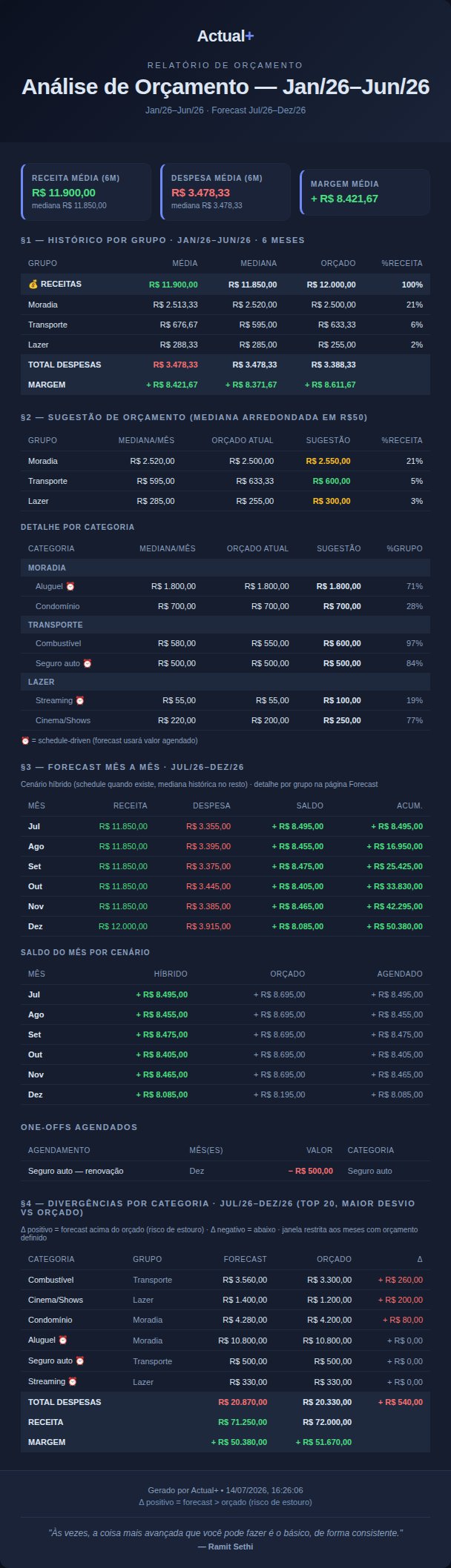Click the subtitle 'Jan/26–Jun/26 · Forecast Jul/26–Dez/26'

[225, 110]
